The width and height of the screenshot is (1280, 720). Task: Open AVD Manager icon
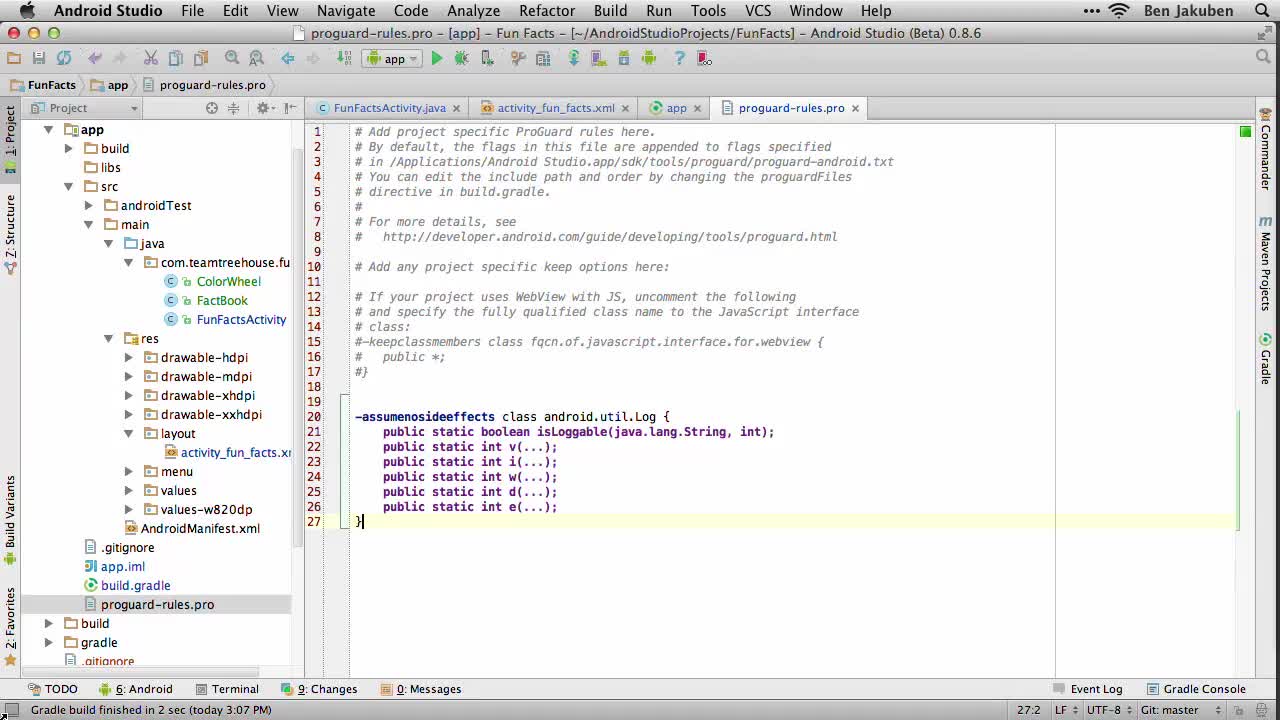[599, 58]
